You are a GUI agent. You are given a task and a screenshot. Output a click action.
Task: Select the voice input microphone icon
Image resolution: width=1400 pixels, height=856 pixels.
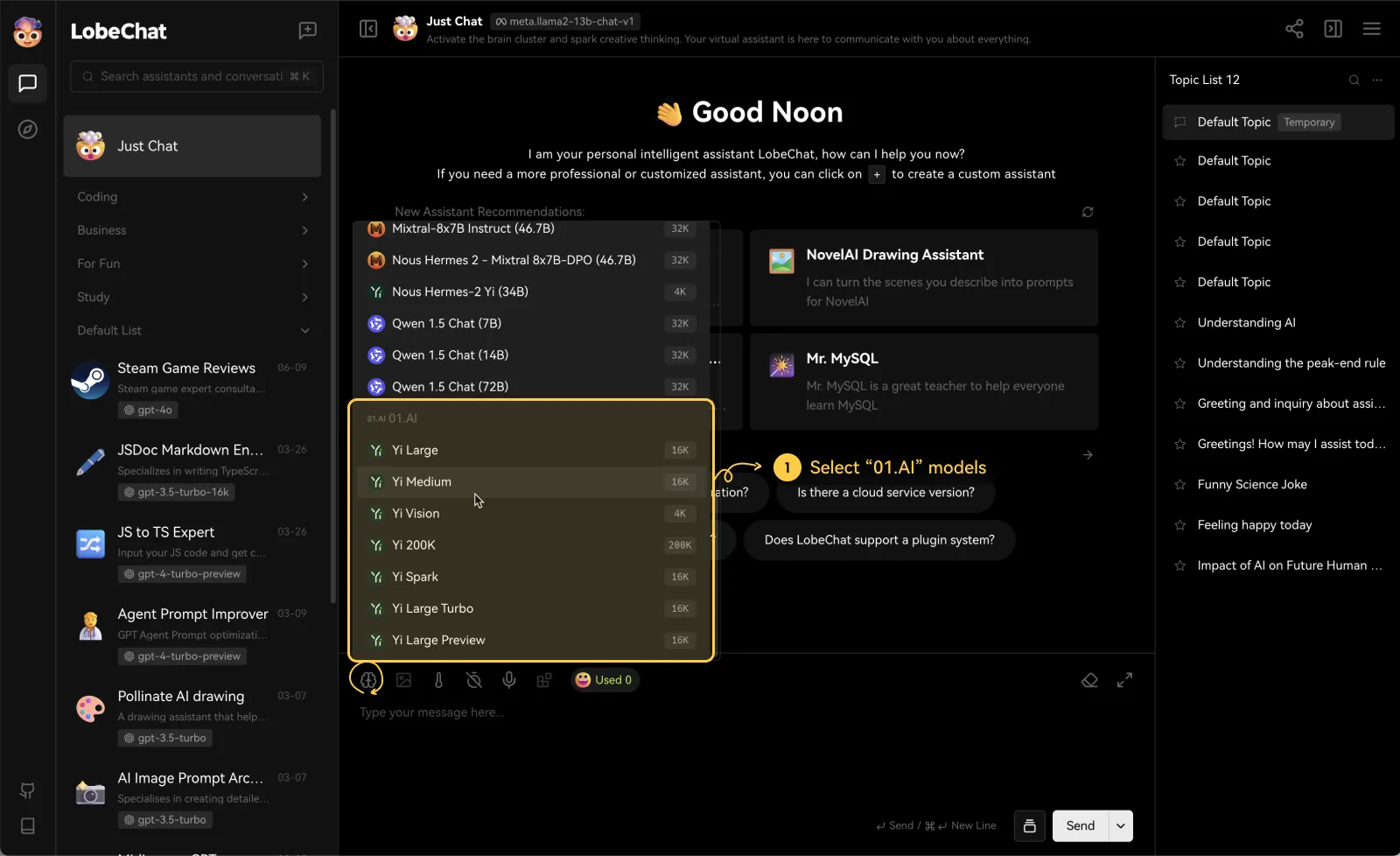tap(509, 680)
